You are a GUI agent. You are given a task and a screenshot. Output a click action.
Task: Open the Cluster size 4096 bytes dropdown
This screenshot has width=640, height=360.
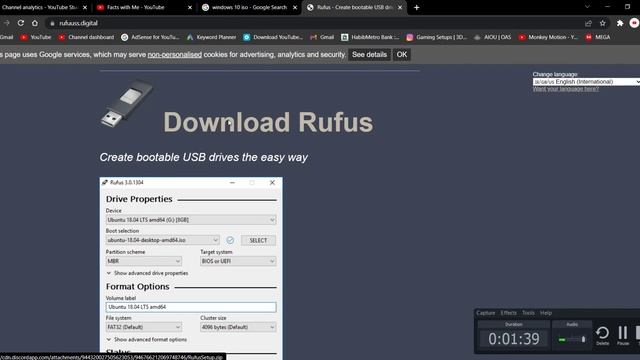238,327
